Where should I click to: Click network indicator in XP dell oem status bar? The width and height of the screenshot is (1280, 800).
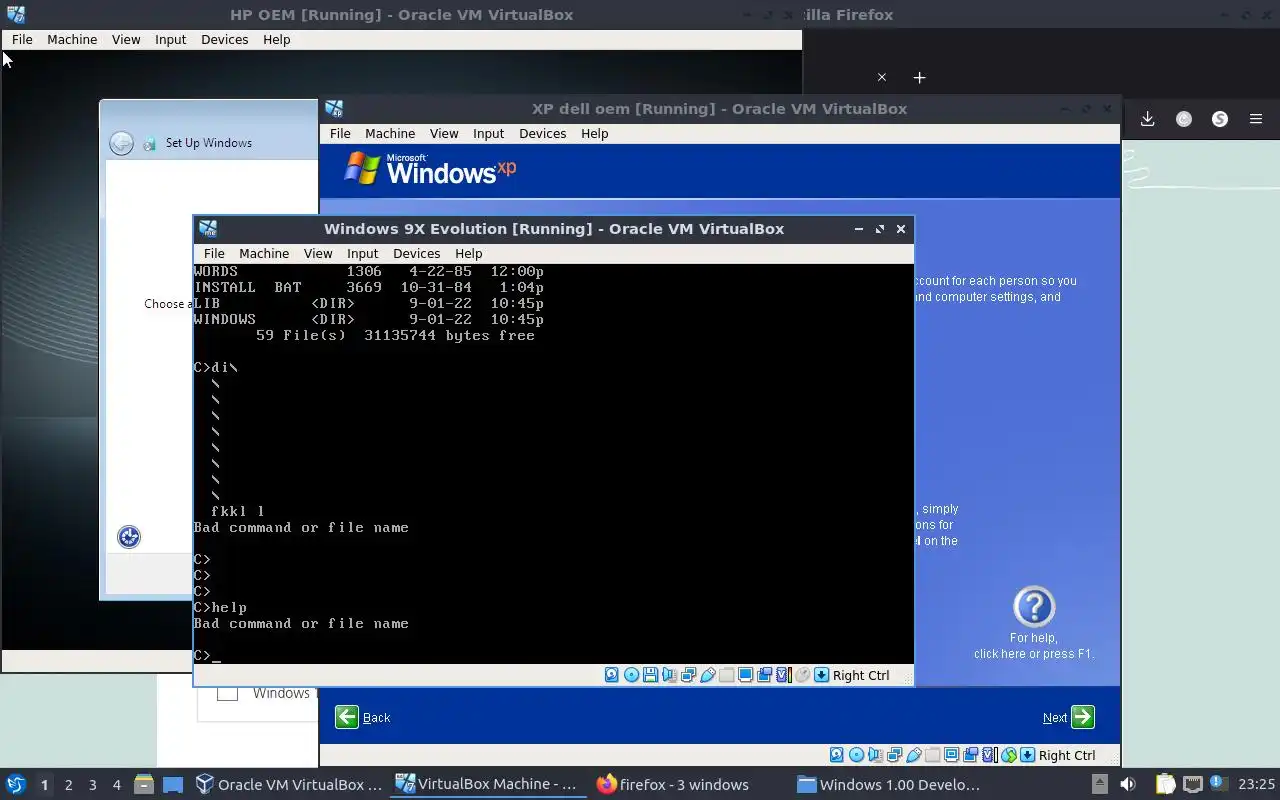894,755
